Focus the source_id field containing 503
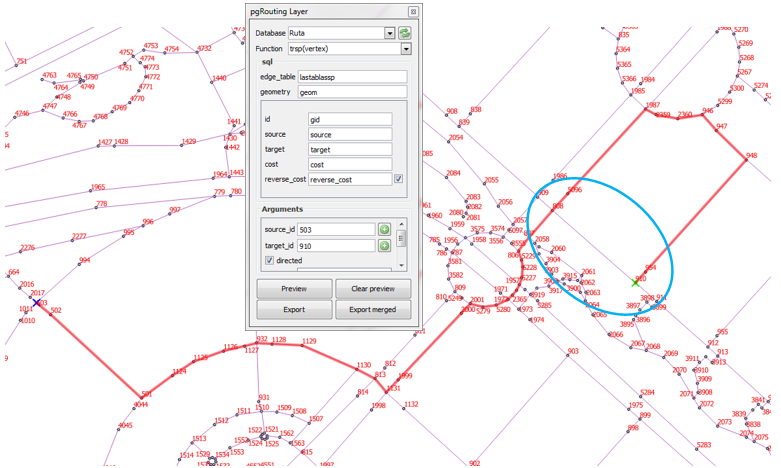This screenshot has height=468, width=781. (336, 230)
